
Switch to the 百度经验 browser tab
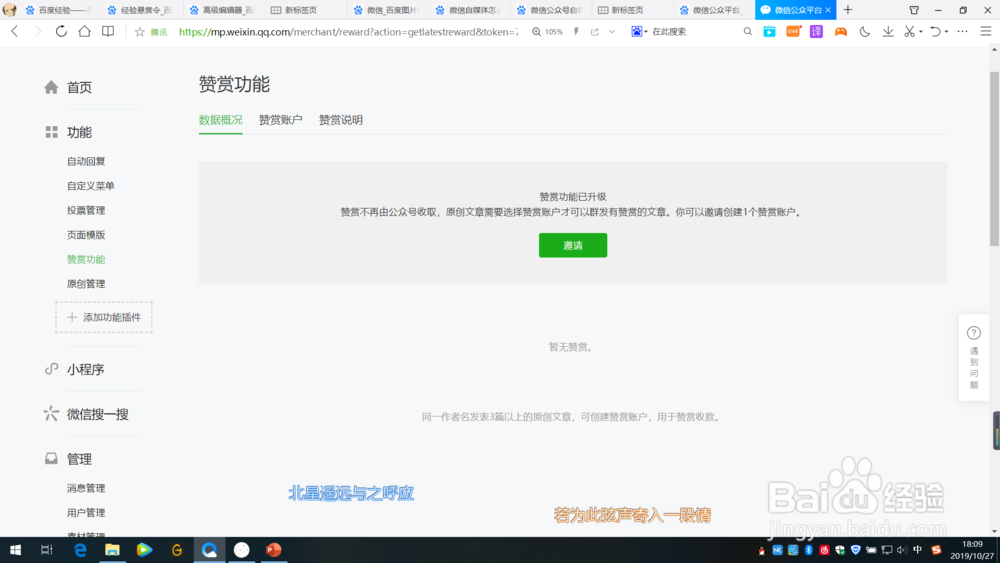coord(59,10)
